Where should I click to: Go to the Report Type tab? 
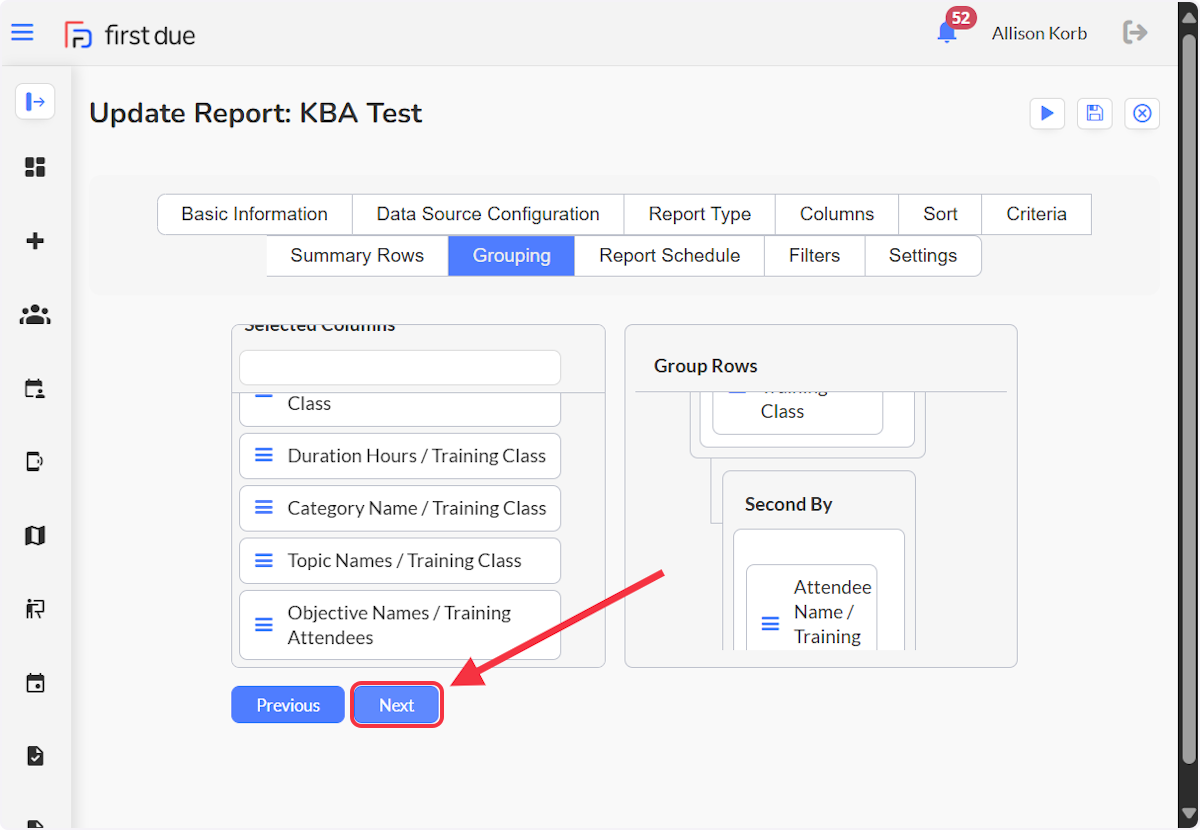(x=700, y=214)
